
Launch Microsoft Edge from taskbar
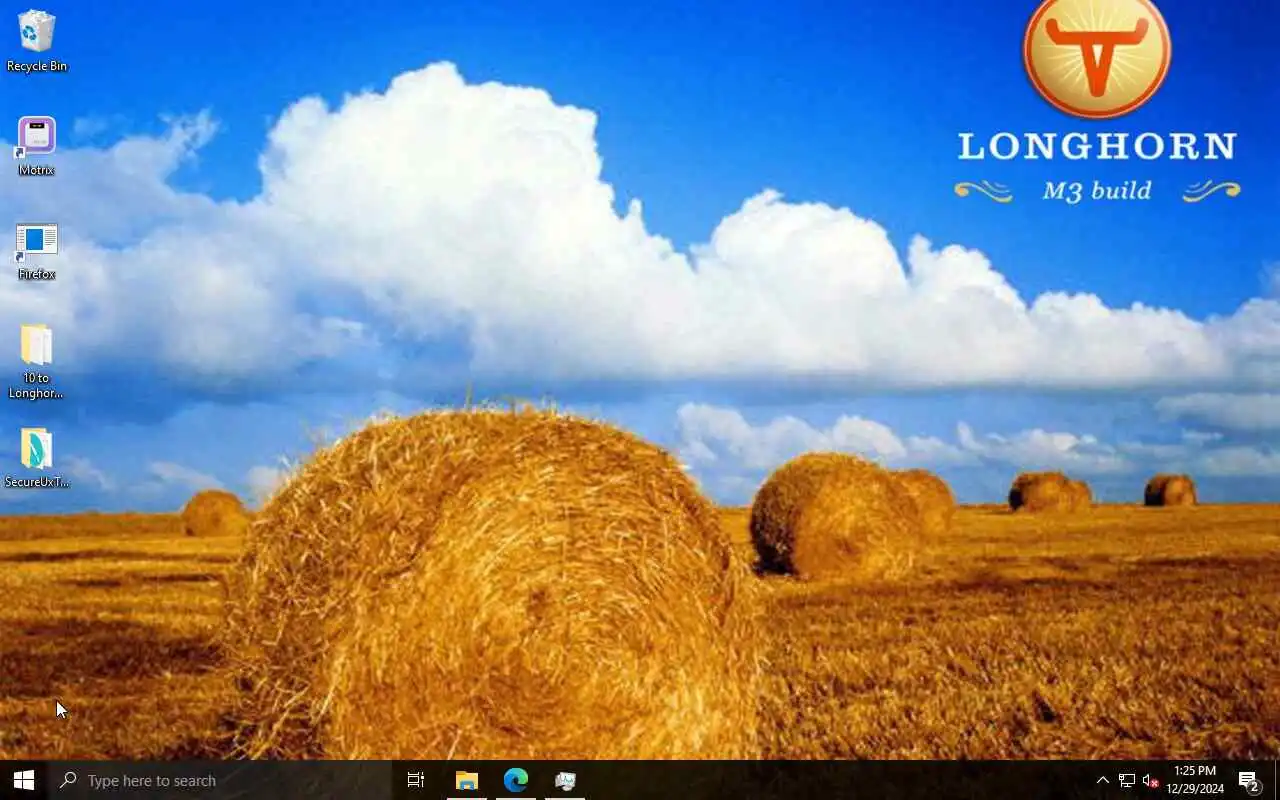pyautogui.click(x=516, y=780)
